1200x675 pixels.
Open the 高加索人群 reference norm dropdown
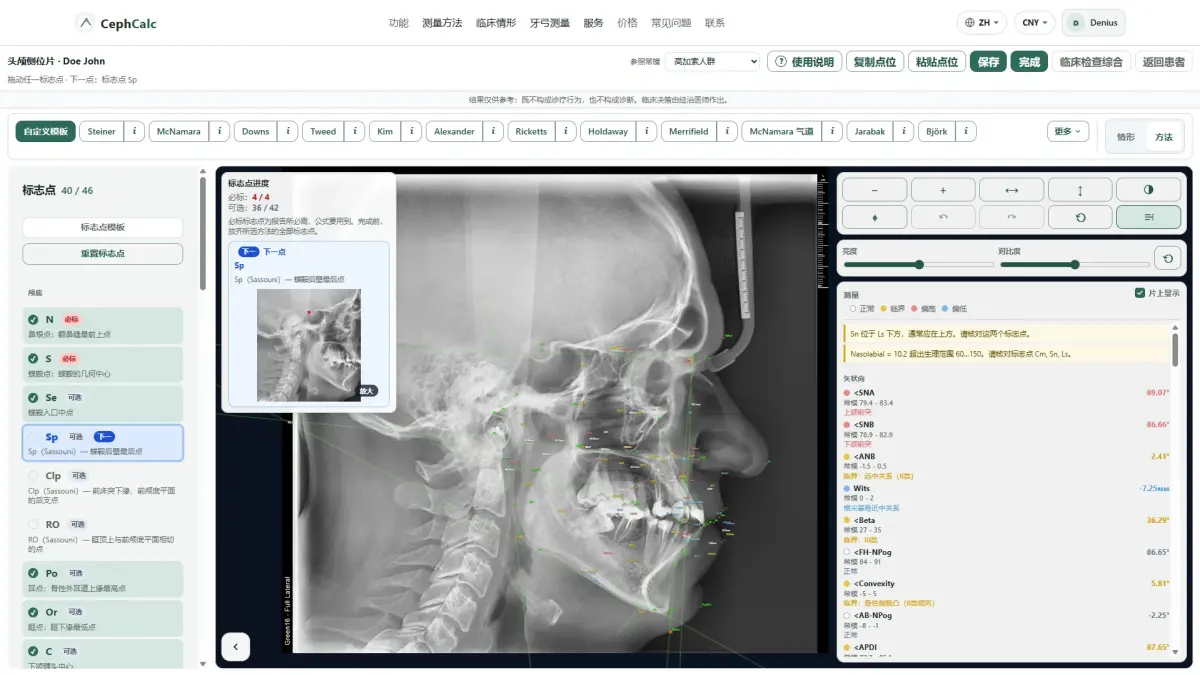pos(713,62)
